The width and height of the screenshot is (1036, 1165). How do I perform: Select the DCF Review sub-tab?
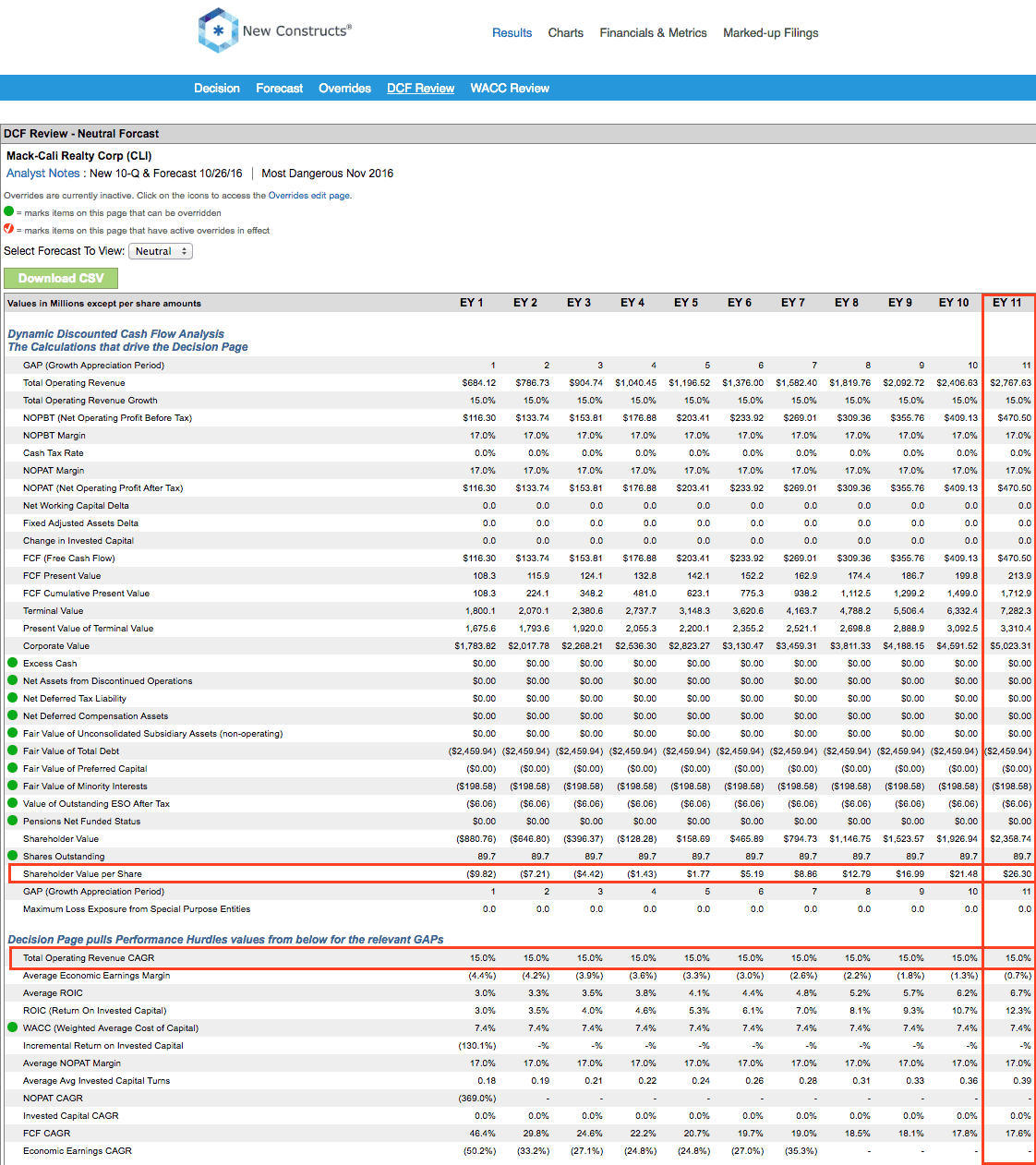[420, 88]
